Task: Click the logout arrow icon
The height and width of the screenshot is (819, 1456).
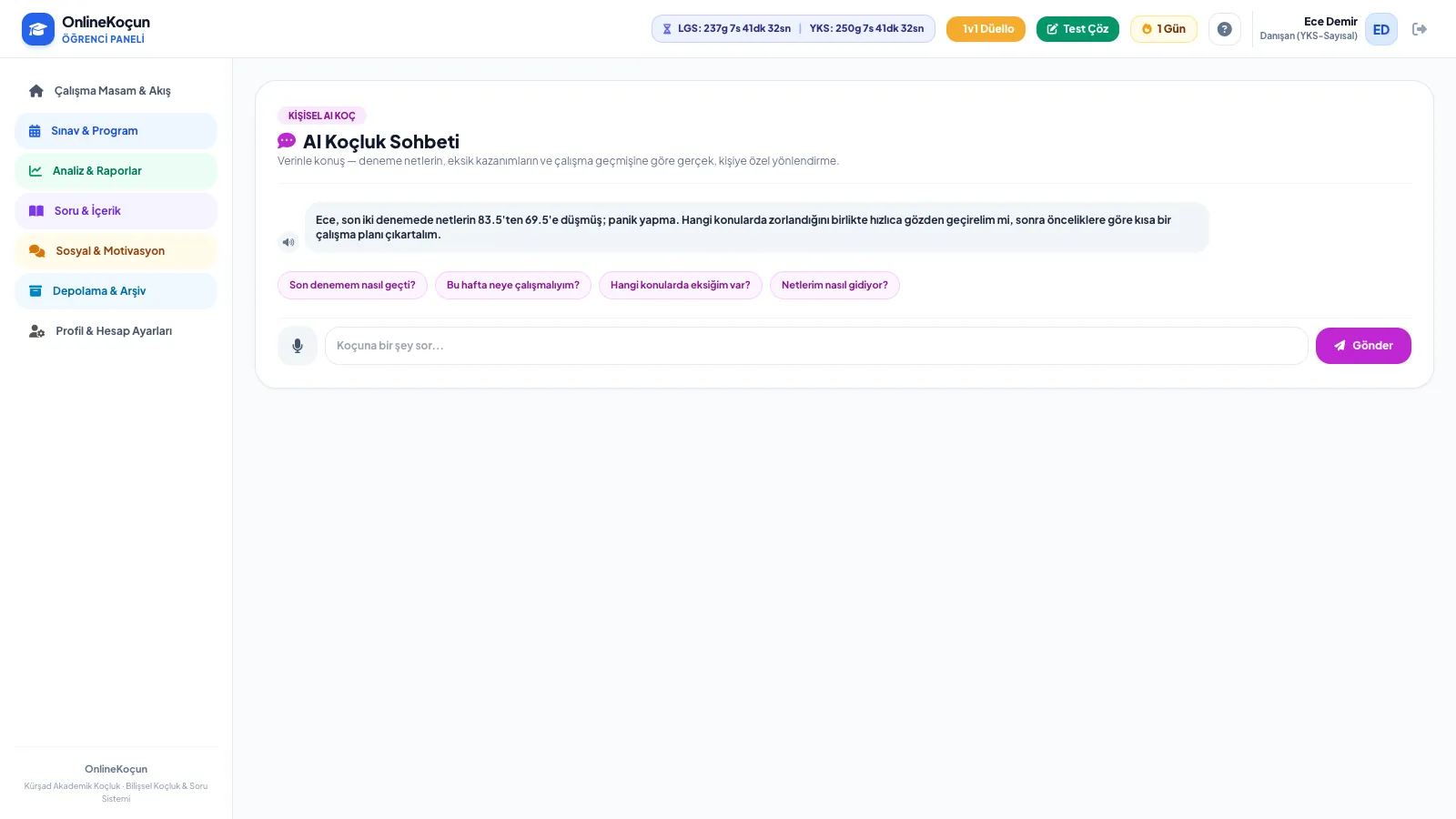Action: (1419, 29)
